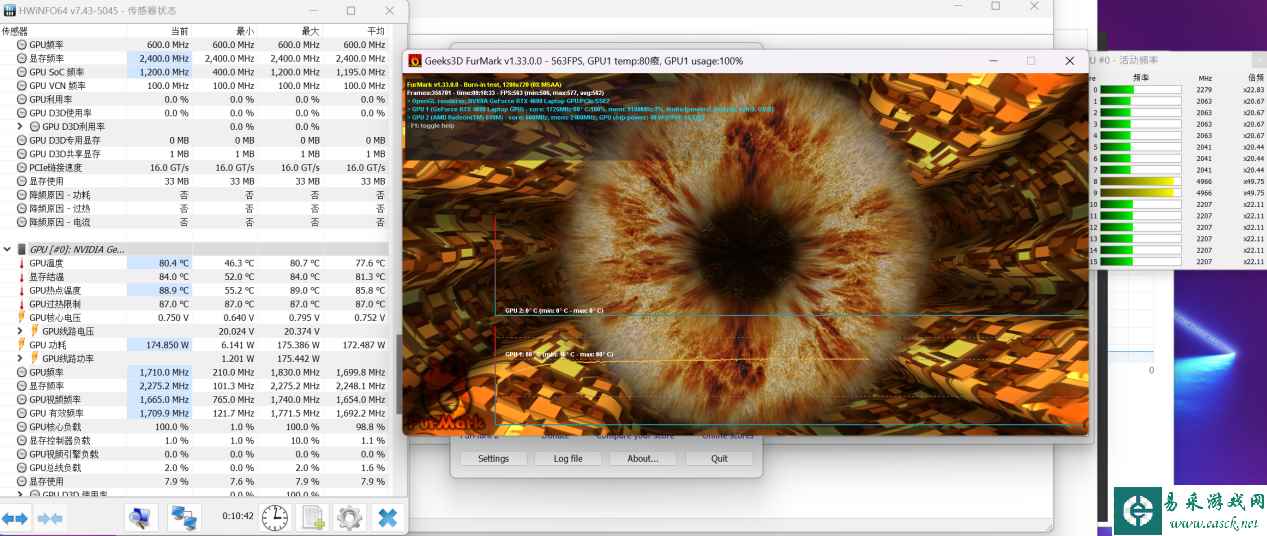Open HWiNFO remote monitor magnifier icon
Screen dimensions: 1267x536
click(x=140, y=517)
